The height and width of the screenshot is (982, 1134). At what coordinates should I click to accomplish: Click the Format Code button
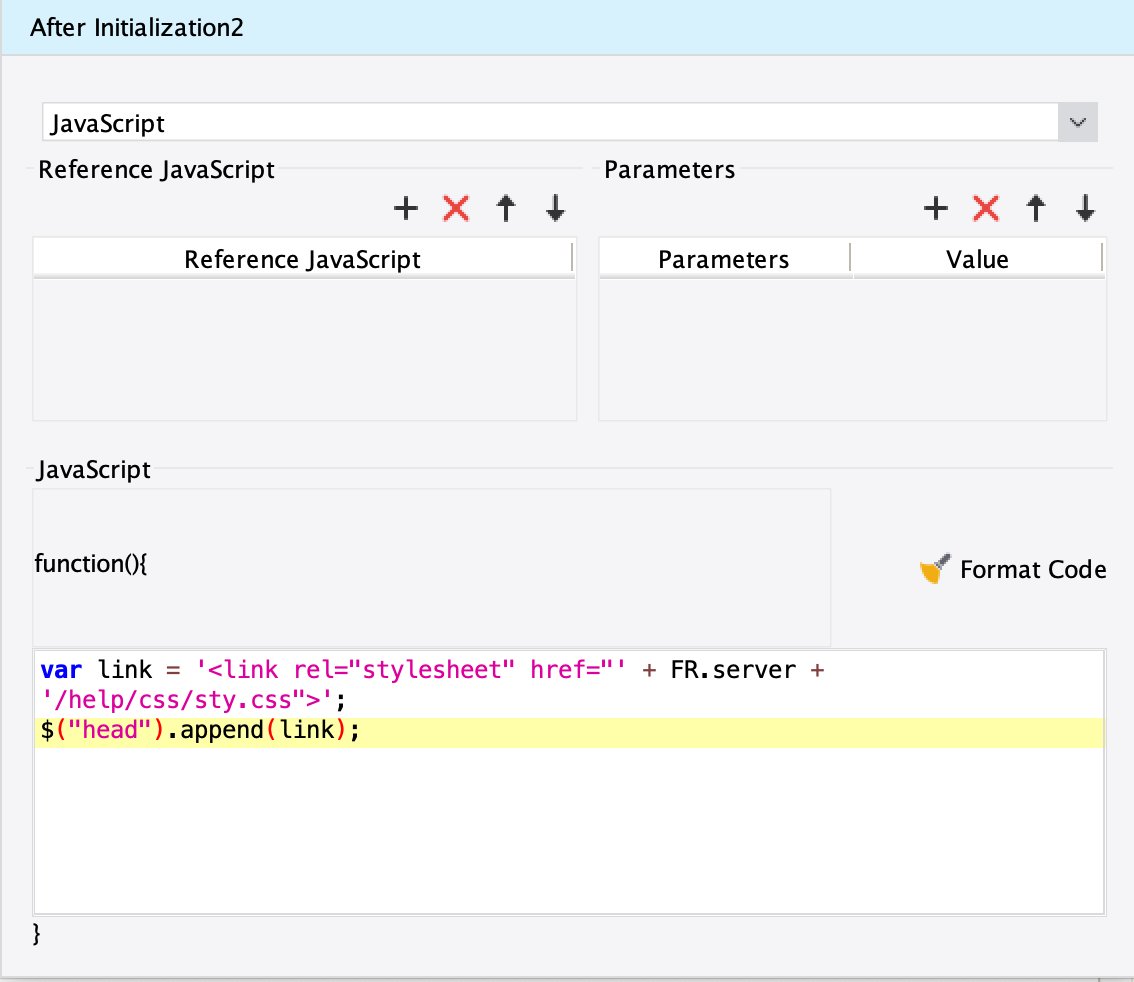tap(1013, 570)
